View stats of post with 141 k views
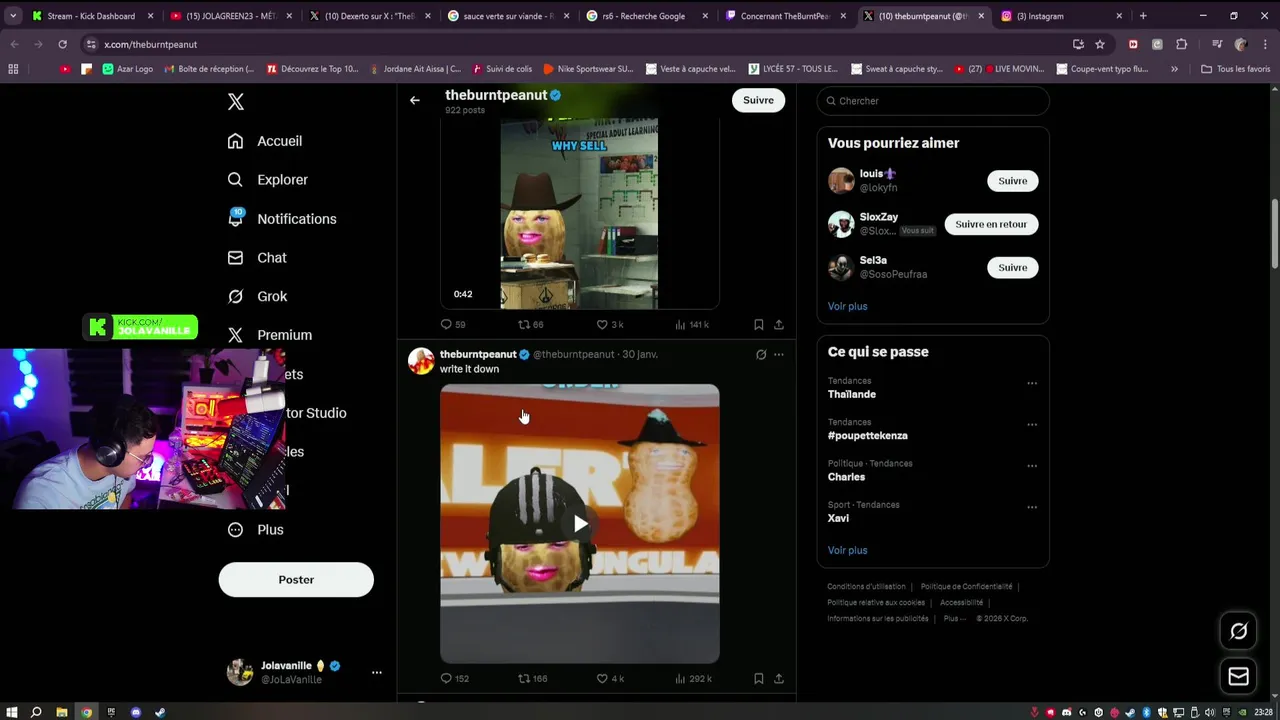Image resolution: width=1280 pixels, height=720 pixels. [692, 324]
